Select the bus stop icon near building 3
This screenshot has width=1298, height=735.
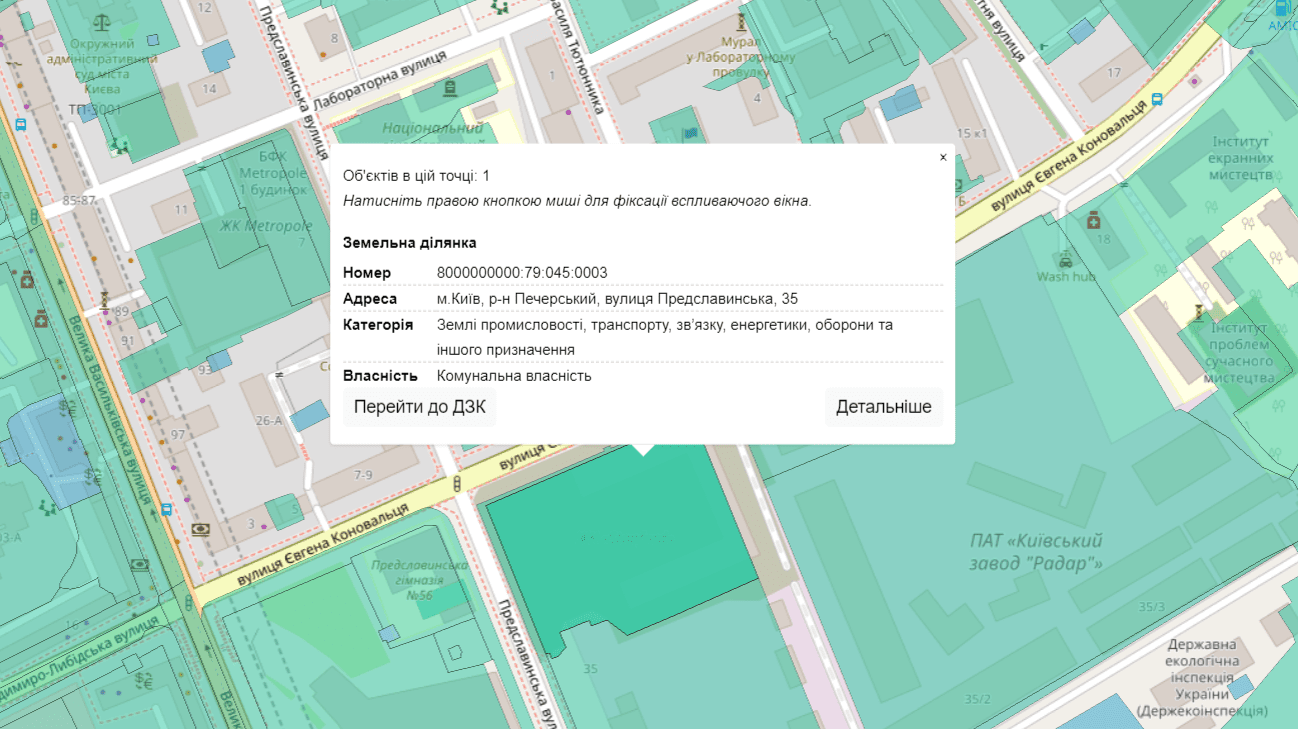166,509
